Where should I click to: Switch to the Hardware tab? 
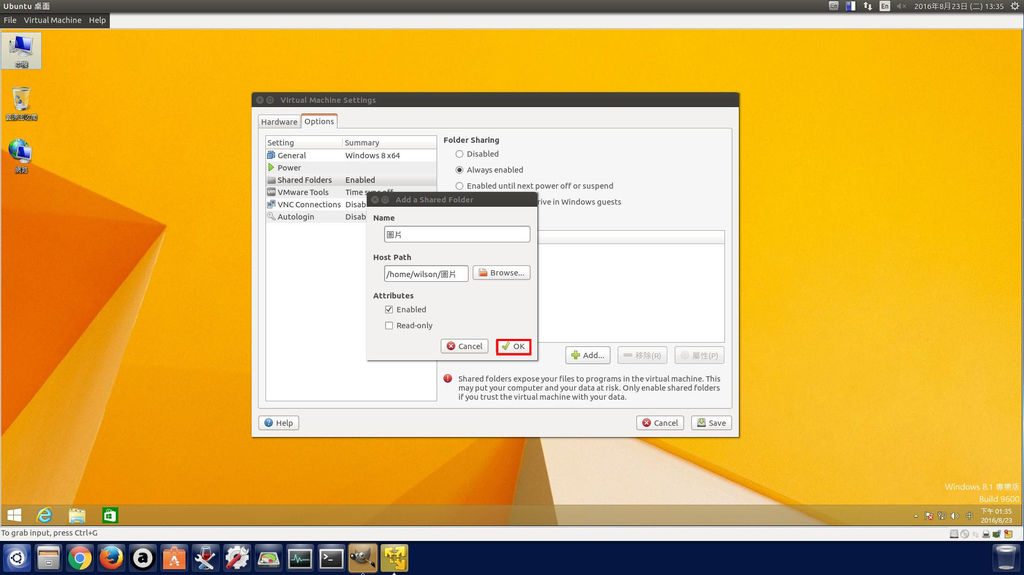279,122
